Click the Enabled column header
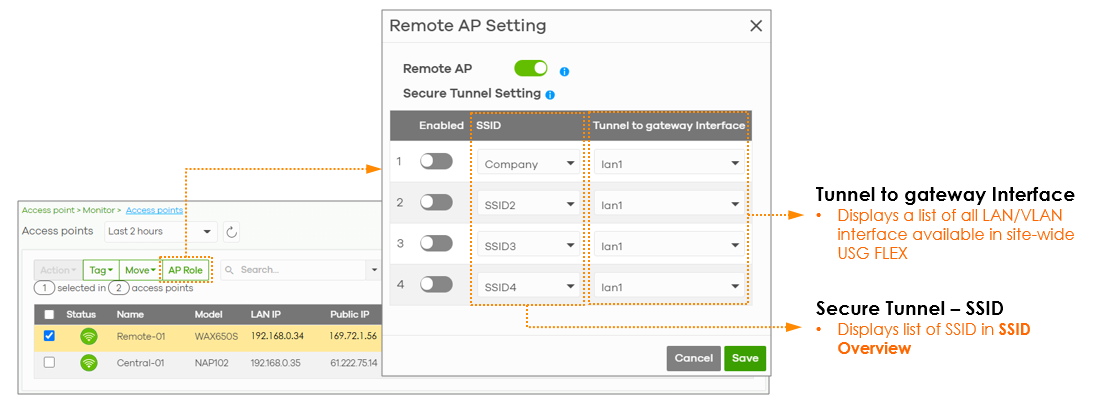 click(441, 126)
